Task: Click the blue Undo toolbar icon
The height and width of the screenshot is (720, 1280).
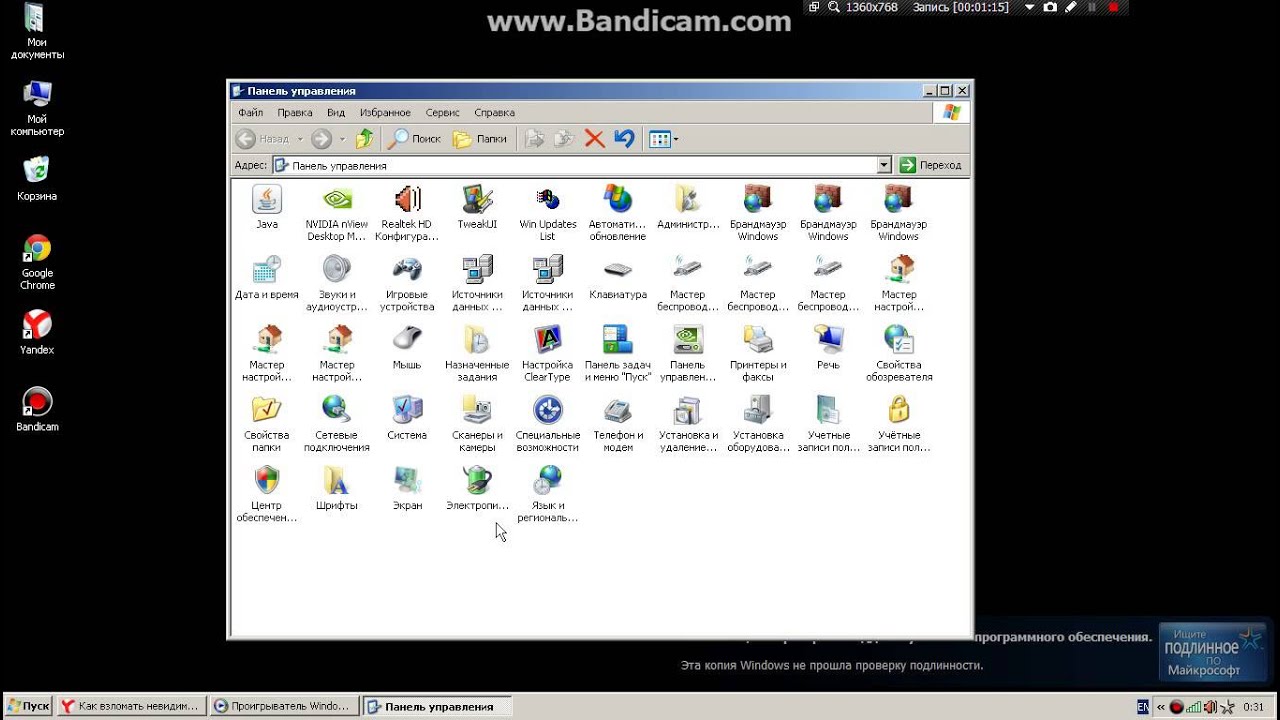Action: pyautogui.click(x=624, y=139)
